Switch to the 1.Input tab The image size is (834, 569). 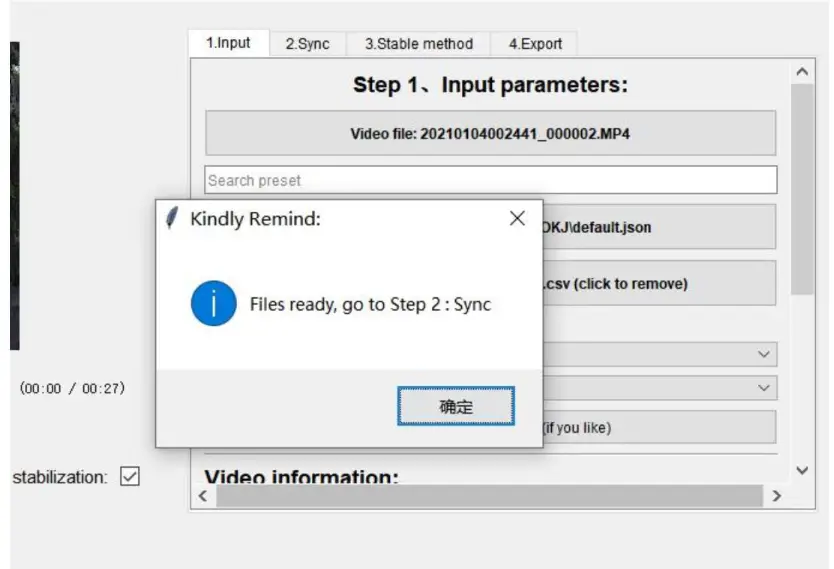[x=228, y=43]
